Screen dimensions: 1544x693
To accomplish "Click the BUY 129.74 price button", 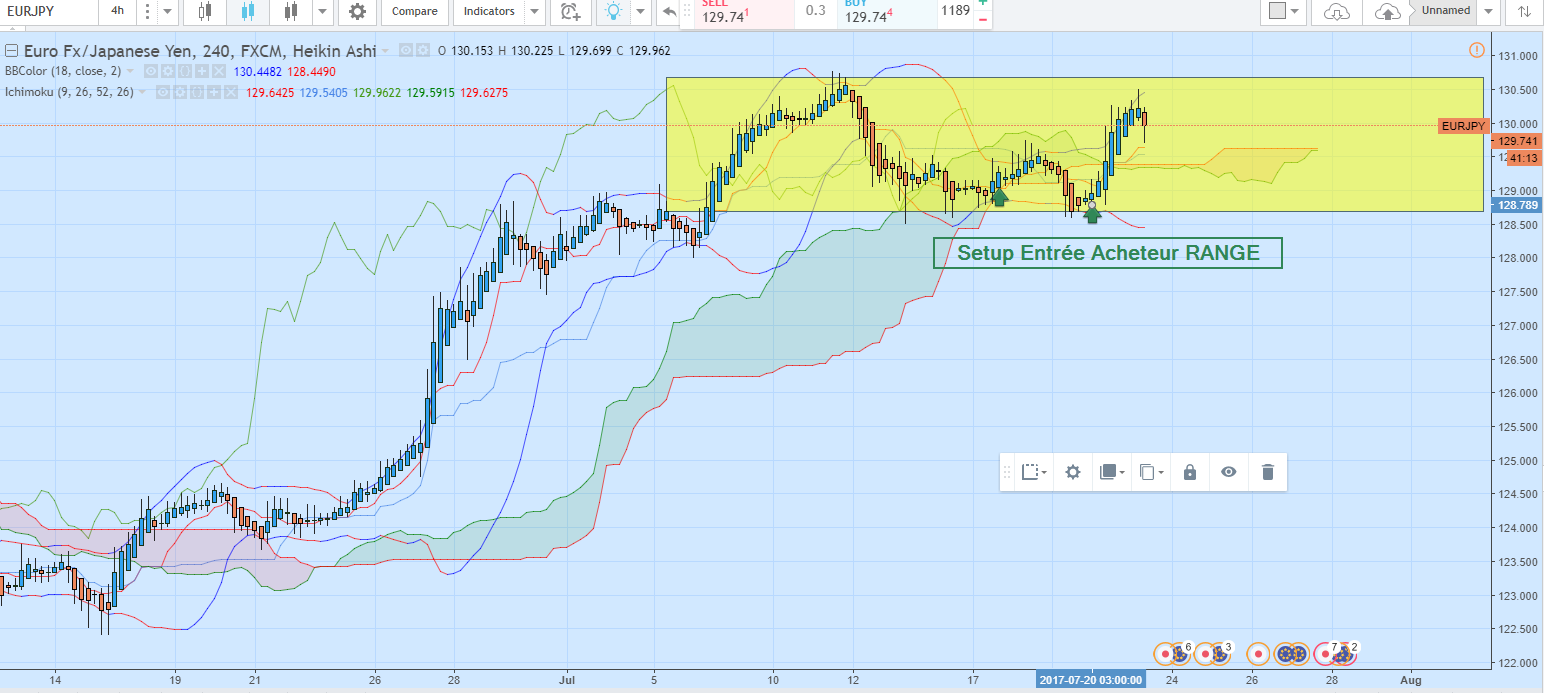I will [888, 13].
